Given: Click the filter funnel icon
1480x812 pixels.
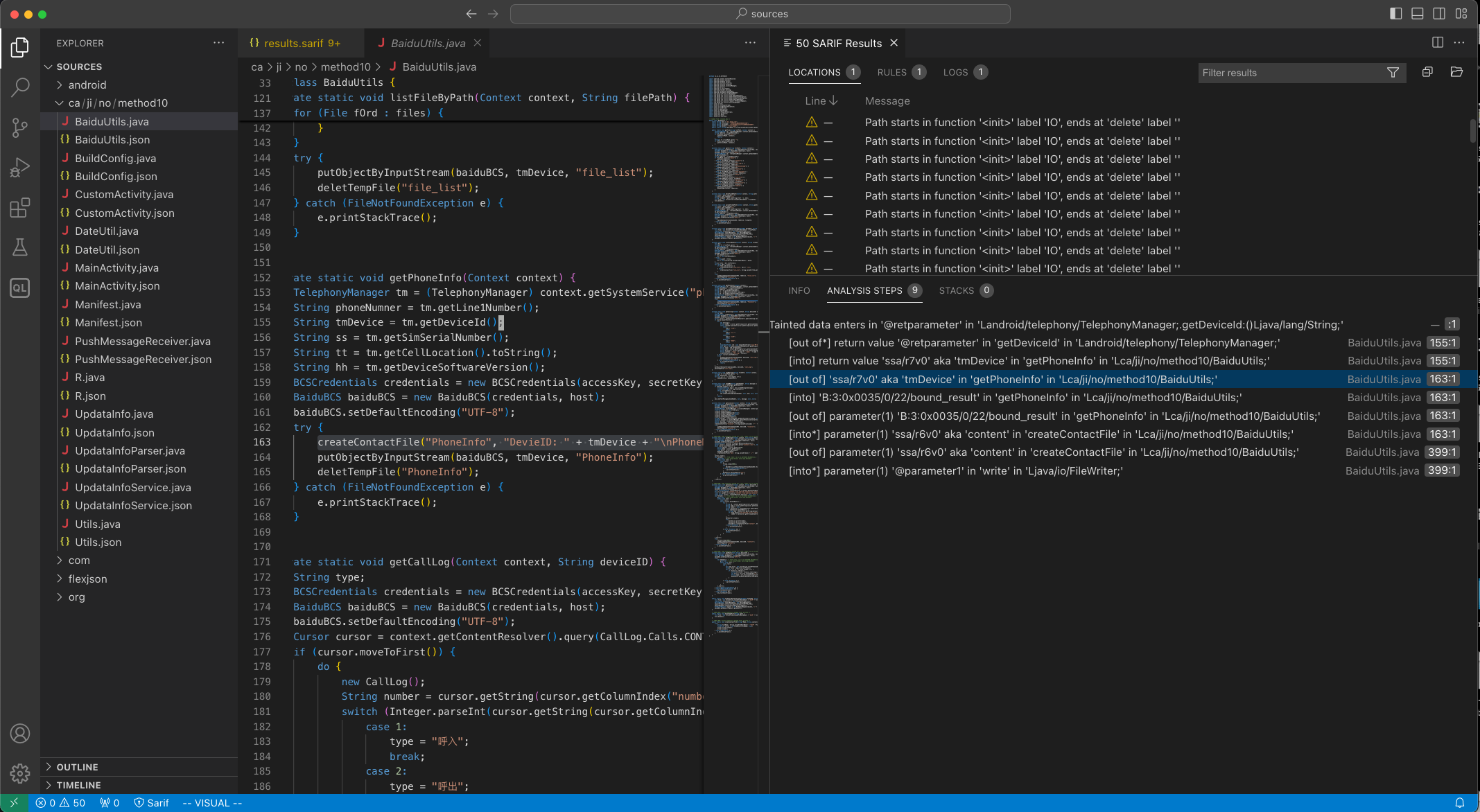Looking at the screenshot, I should [1393, 73].
